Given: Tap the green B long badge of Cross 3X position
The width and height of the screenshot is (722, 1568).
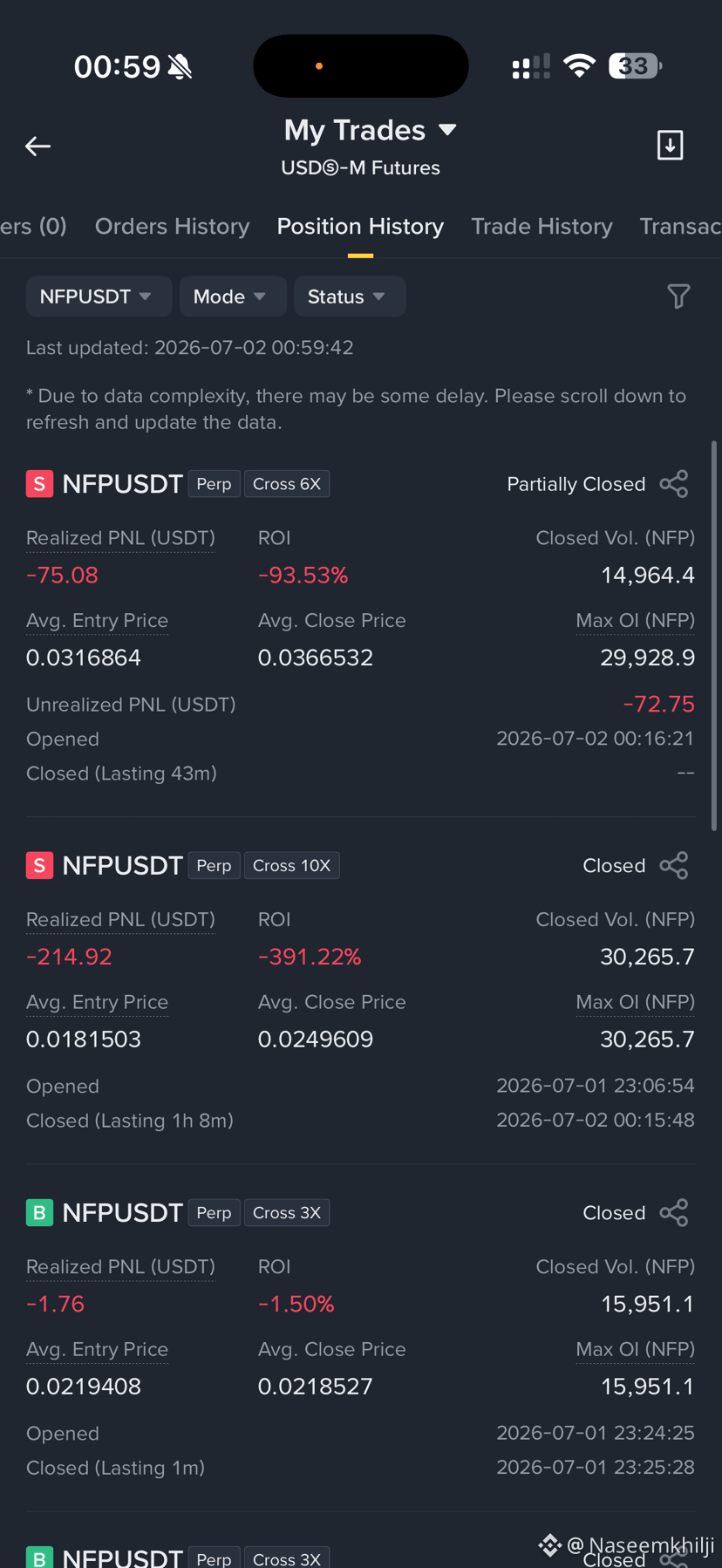Looking at the screenshot, I should [39, 1213].
